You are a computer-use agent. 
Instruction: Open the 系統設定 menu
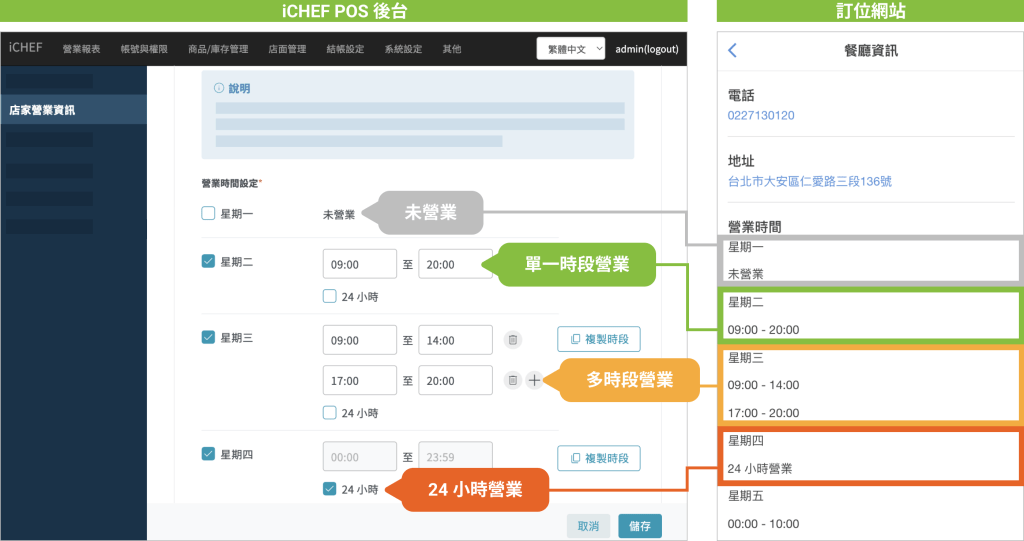pos(403,49)
